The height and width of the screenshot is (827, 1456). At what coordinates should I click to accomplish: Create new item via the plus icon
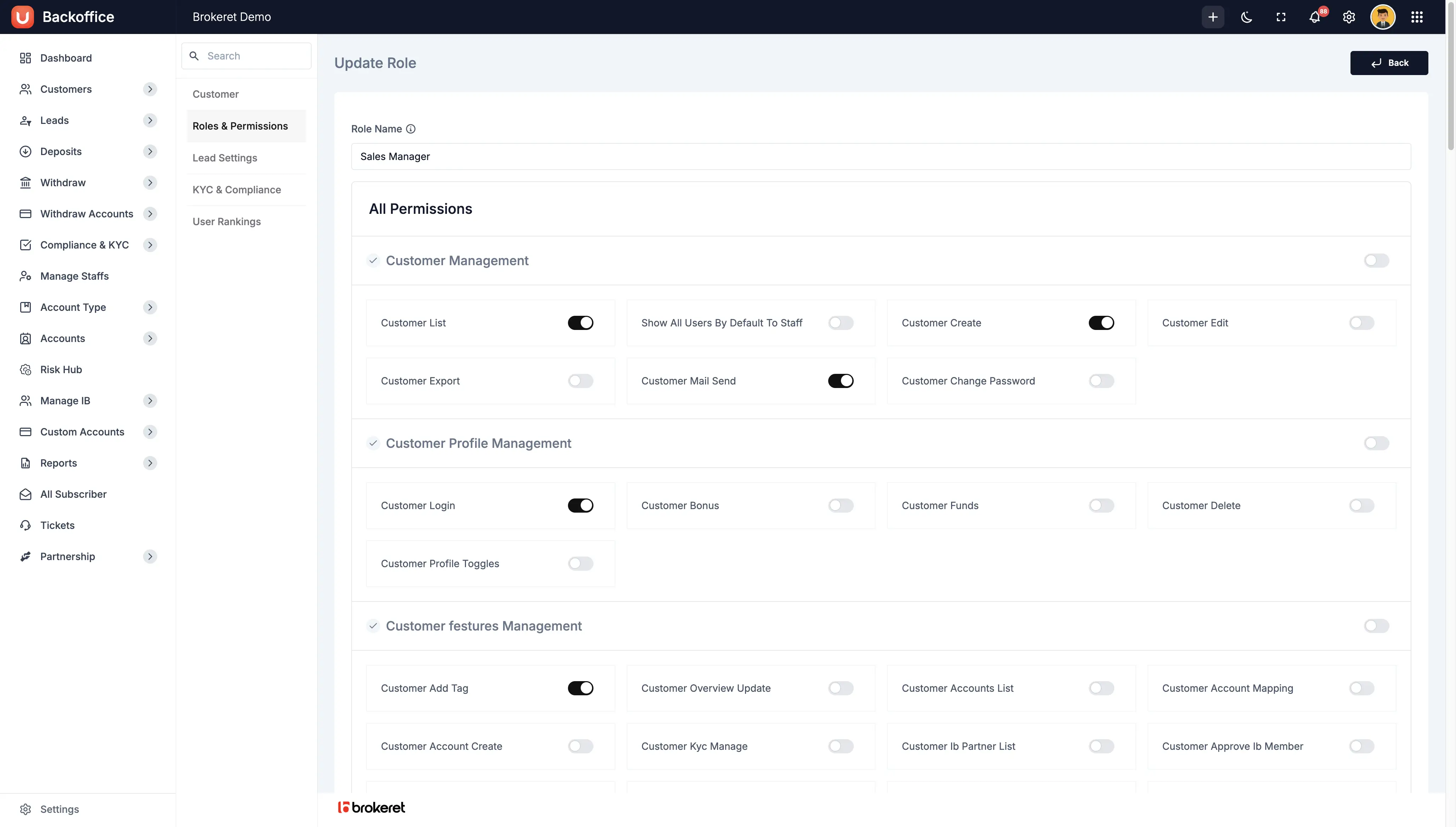coord(1212,17)
